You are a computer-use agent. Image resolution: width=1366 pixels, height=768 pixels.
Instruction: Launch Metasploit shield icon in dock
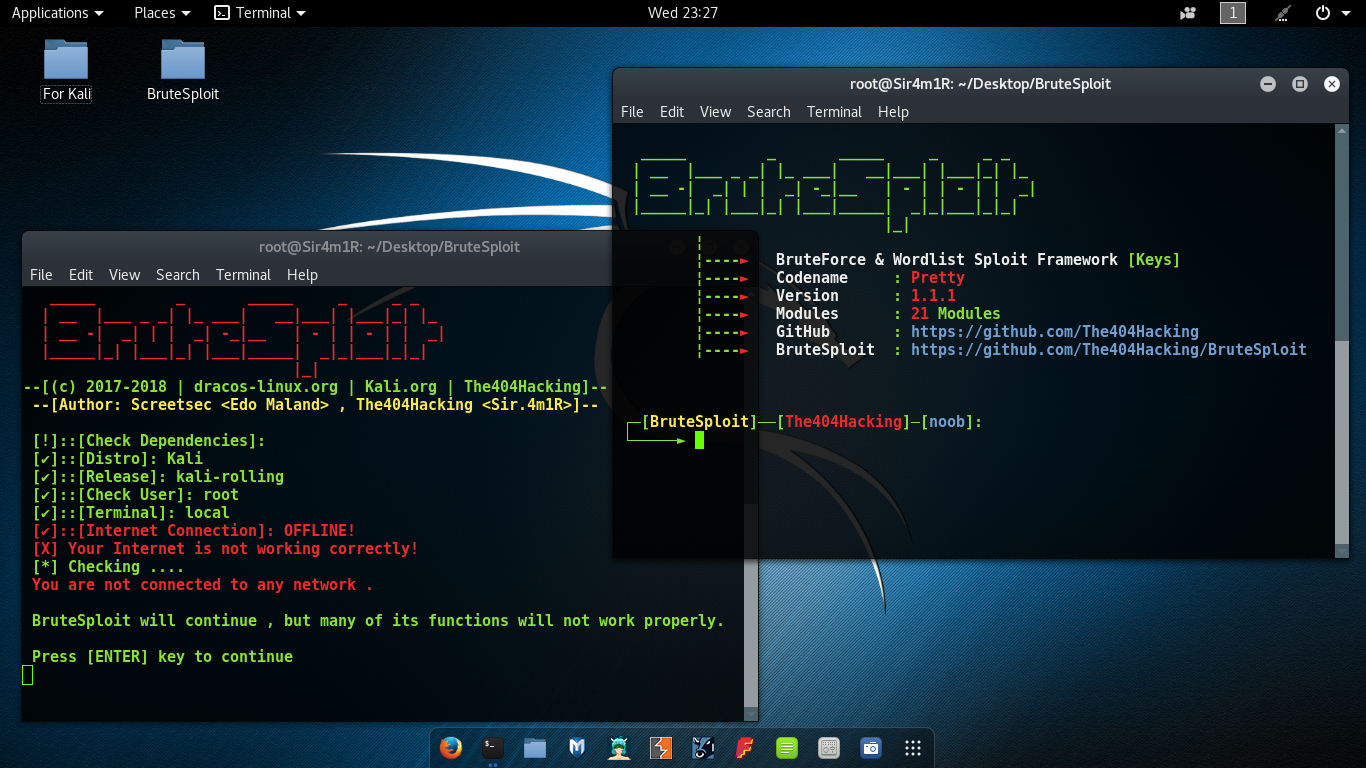coord(577,747)
